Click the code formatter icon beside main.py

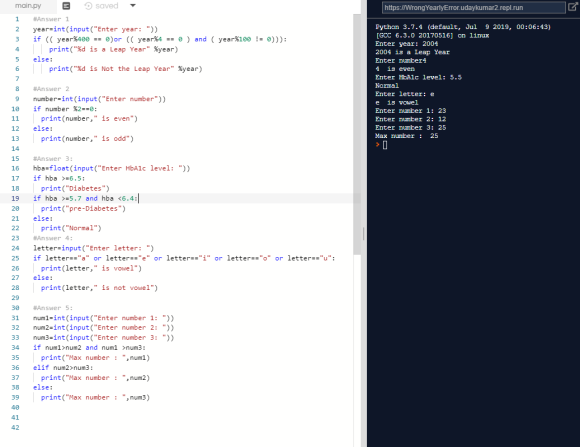click(66, 6)
